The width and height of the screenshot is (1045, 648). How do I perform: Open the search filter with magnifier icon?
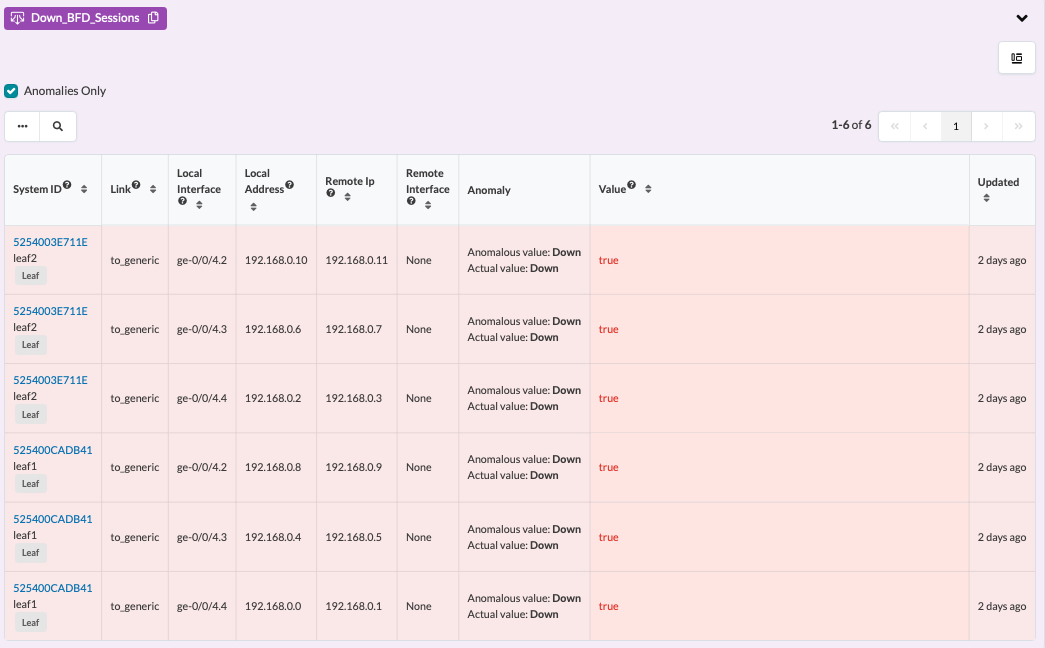58,126
